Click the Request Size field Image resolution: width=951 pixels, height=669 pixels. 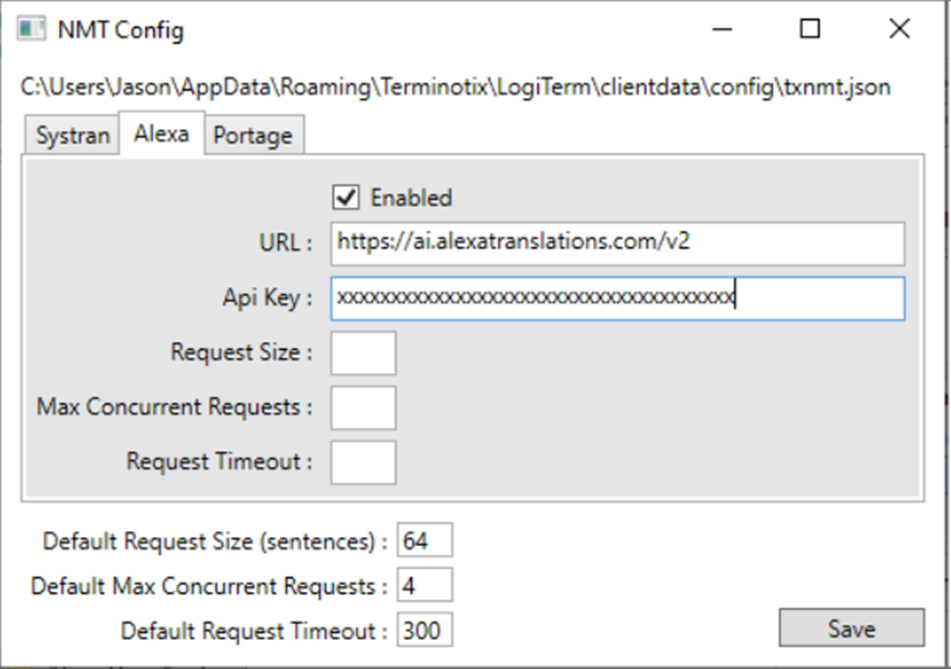pyautogui.click(x=362, y=352)
